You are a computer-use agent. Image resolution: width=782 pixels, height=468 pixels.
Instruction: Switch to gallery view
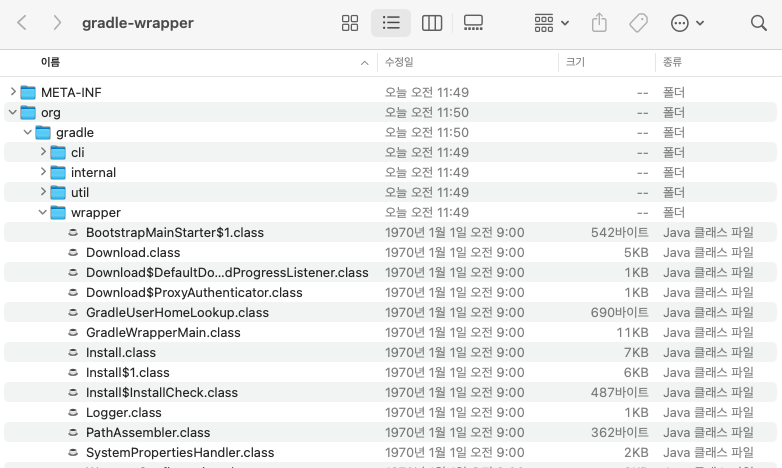(x=473, y=23)
